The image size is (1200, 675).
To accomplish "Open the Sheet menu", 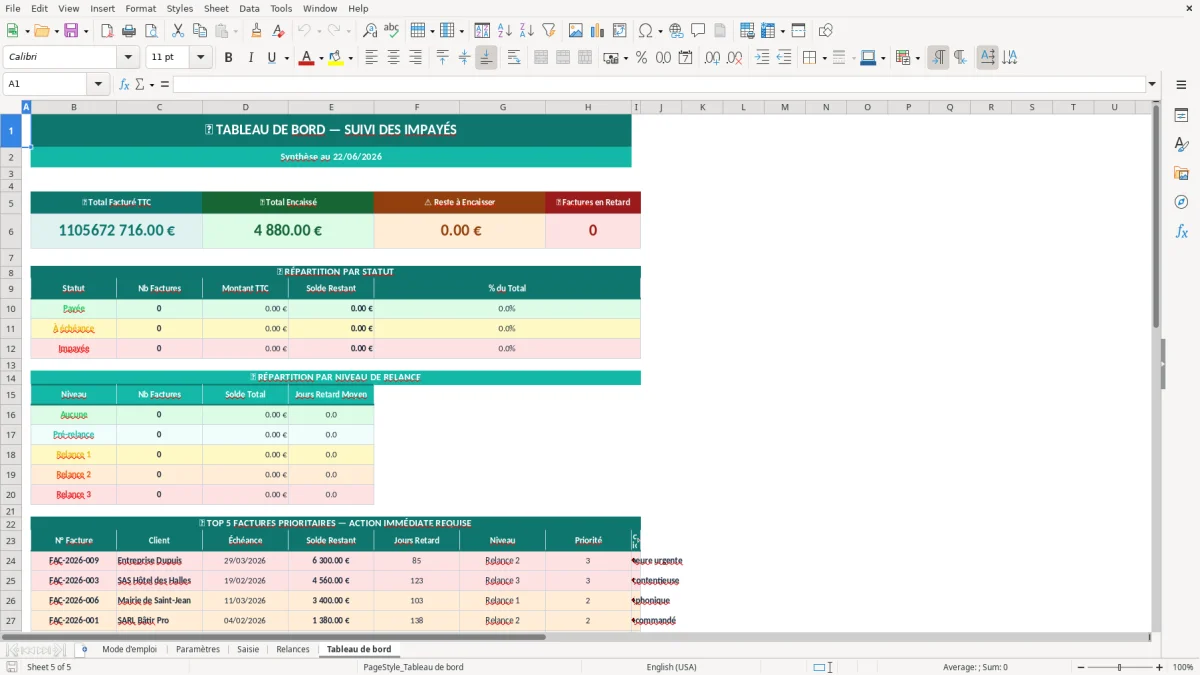I will pyautogui.click(x=216, y=8).
